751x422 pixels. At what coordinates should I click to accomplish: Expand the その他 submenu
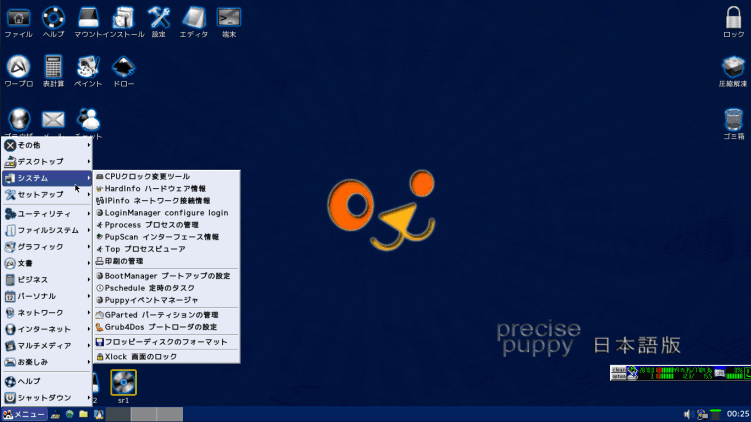47,145
